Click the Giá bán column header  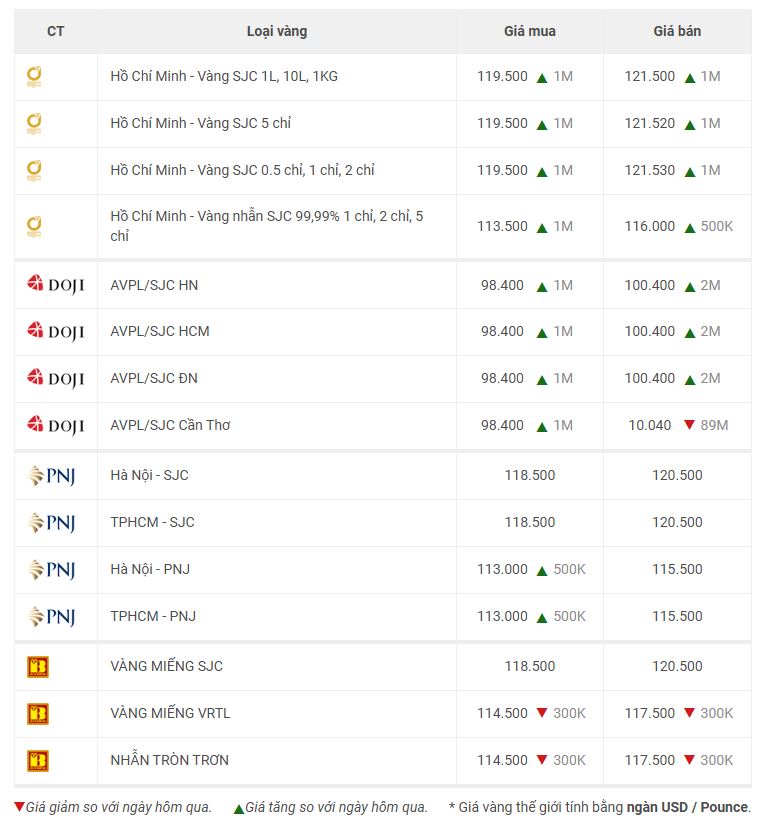pos(677,31)
